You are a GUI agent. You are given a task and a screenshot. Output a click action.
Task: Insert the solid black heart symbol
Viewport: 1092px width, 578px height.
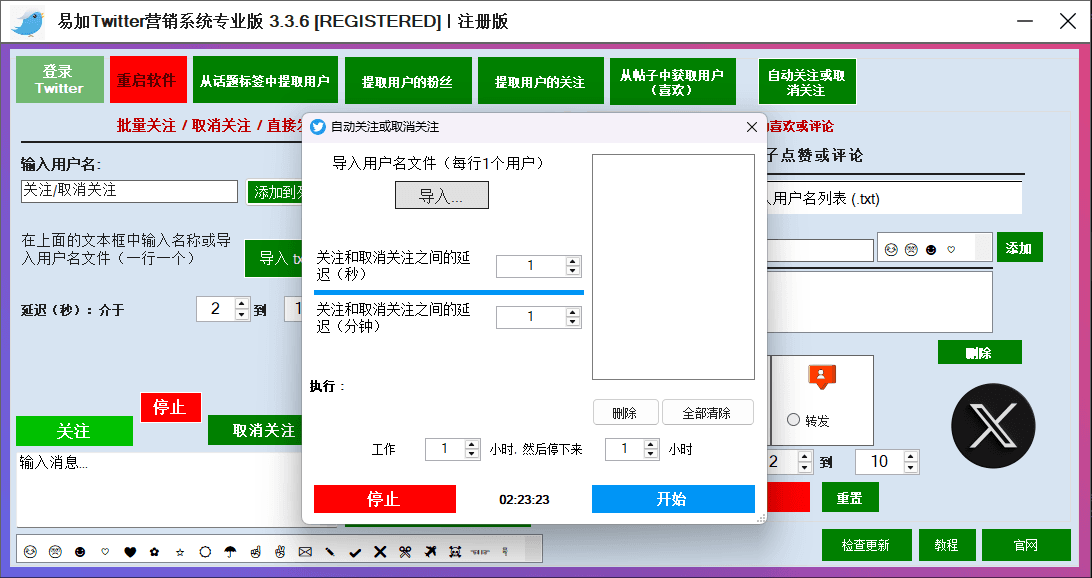coord(130,552)
